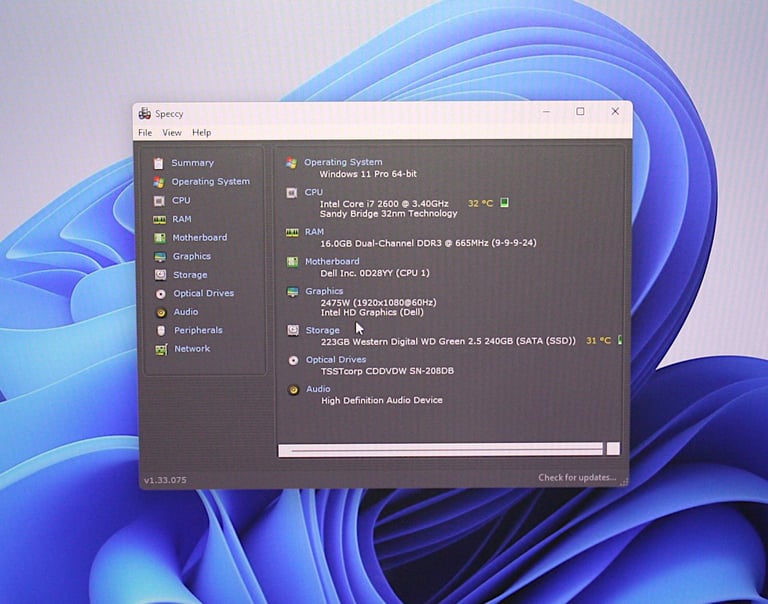The height and width of the screenshot is (604, 768).
Task: Click the Summary clipboard icon in sidebar
Action: 158,163
